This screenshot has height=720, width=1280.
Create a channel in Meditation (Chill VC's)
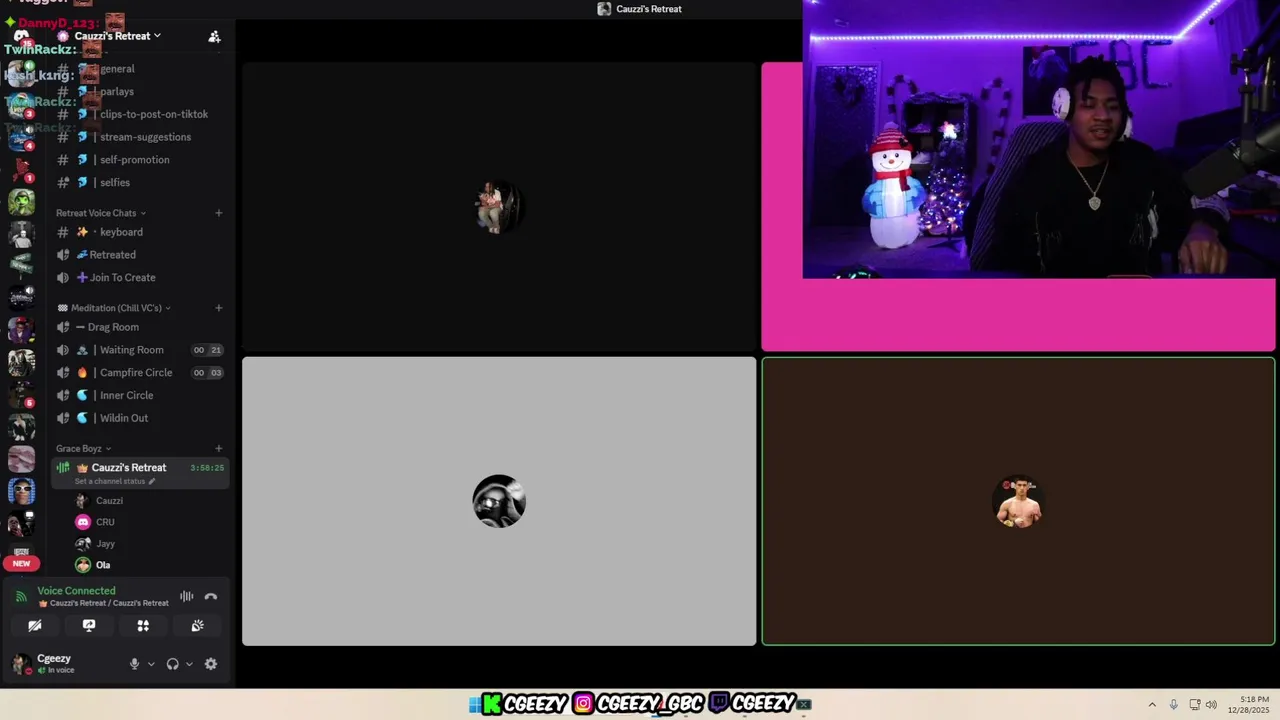(219, 308)
